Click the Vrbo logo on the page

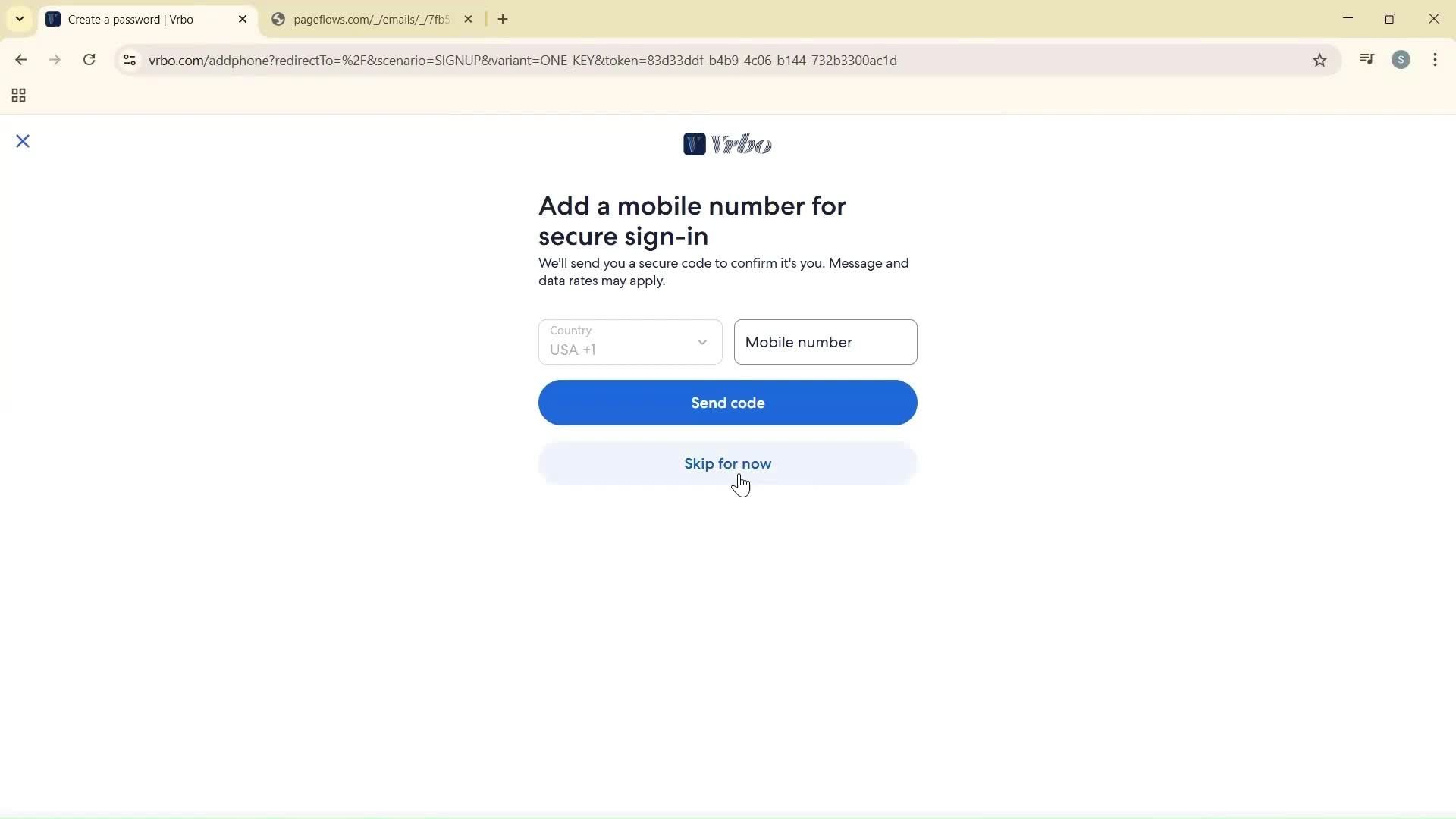tap(727, 144)
